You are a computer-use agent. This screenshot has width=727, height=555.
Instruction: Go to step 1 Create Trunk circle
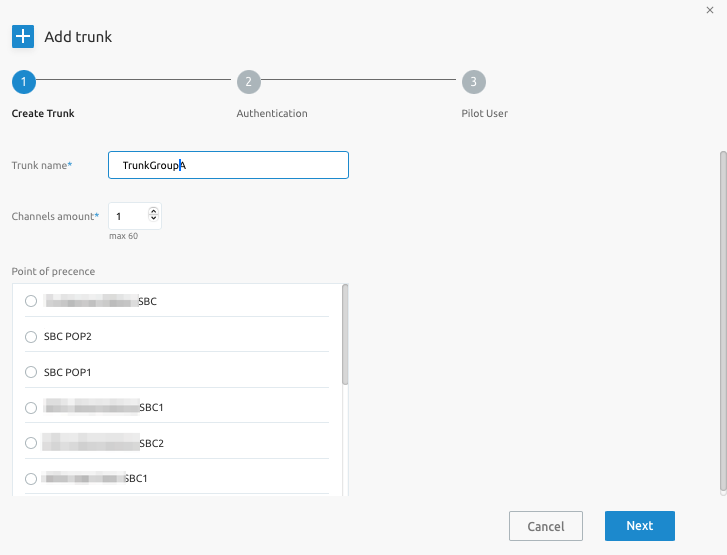point(24,82)
